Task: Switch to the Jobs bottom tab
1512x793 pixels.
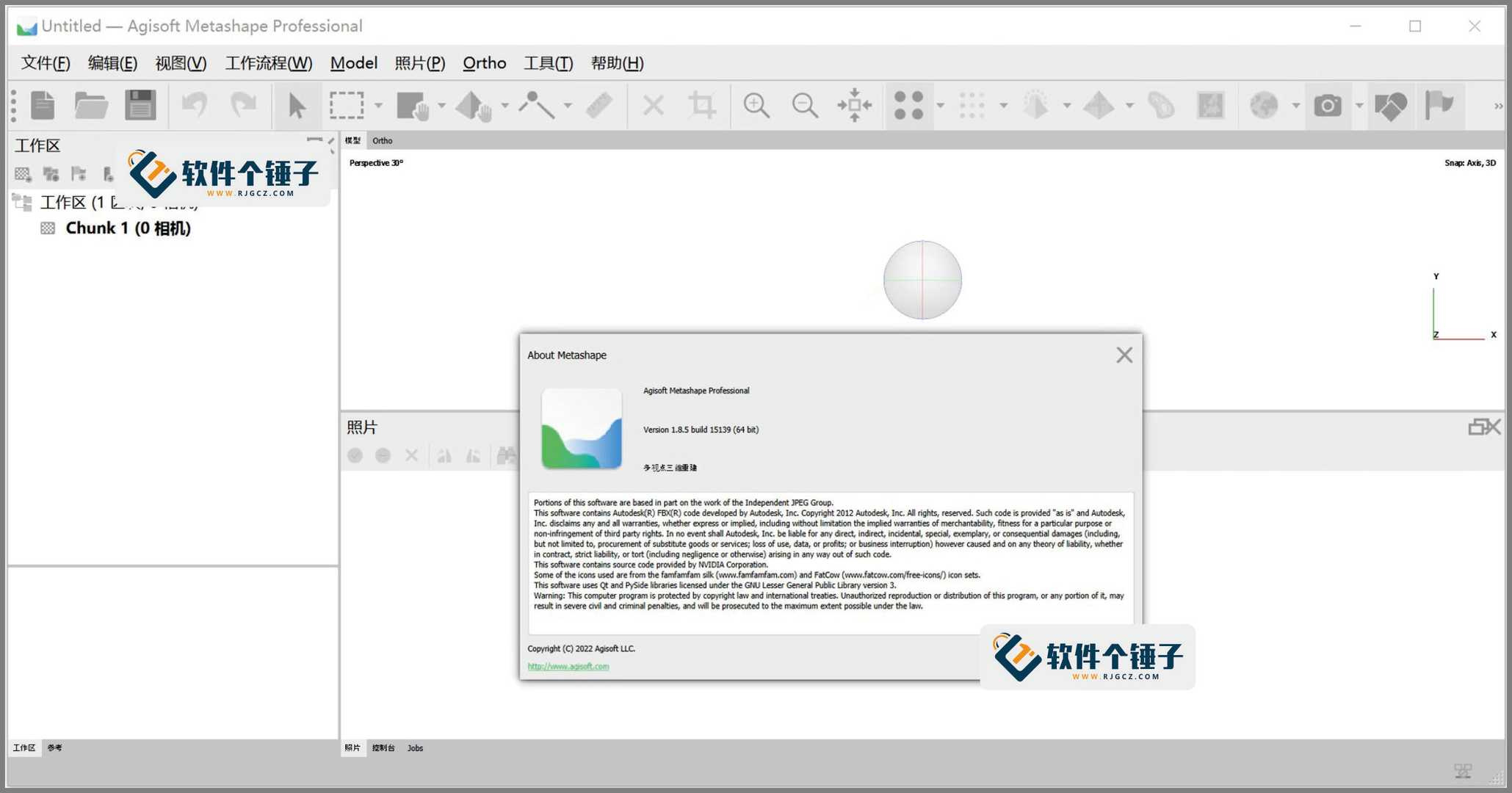Action: click(x=416, y=747)
